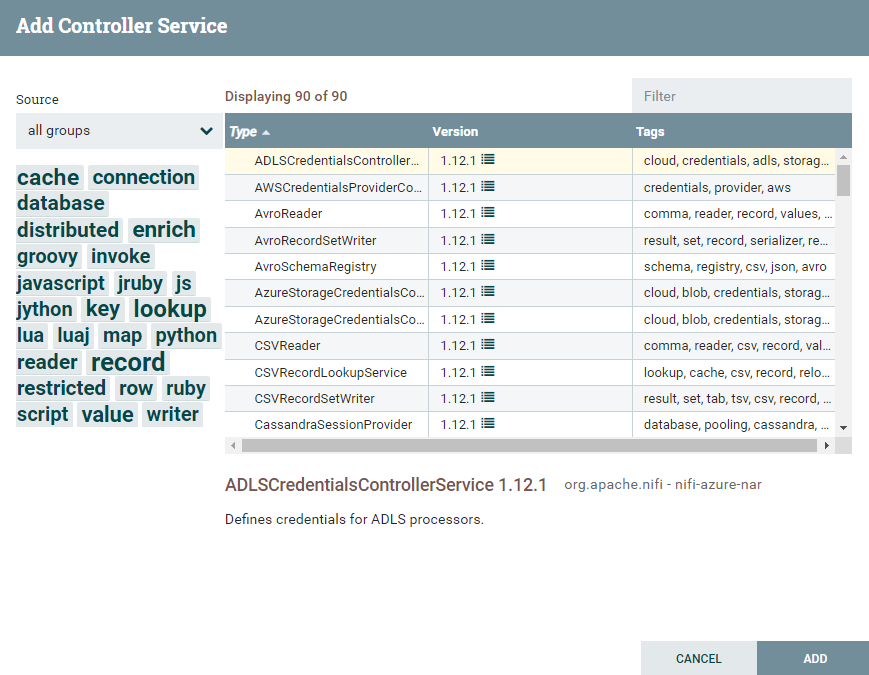Pick the 'restricted' tag
This screenshot has height=675, width=869.
click(62, 388)
